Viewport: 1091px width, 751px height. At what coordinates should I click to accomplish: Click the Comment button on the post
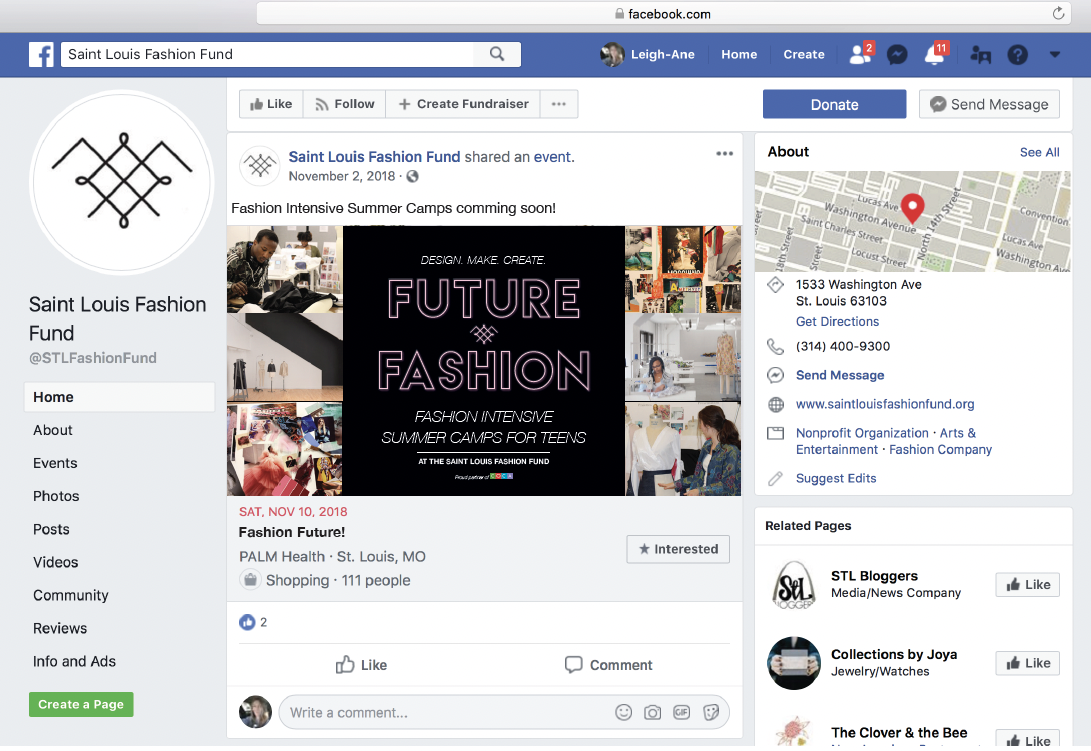coord(608,665)
